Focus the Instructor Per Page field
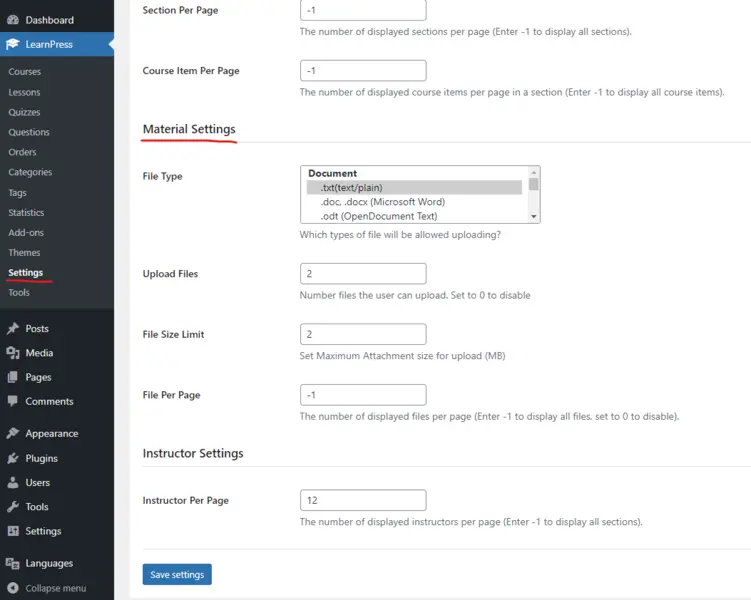Screen dimensions: 751x600 click(x=363, y=500)
